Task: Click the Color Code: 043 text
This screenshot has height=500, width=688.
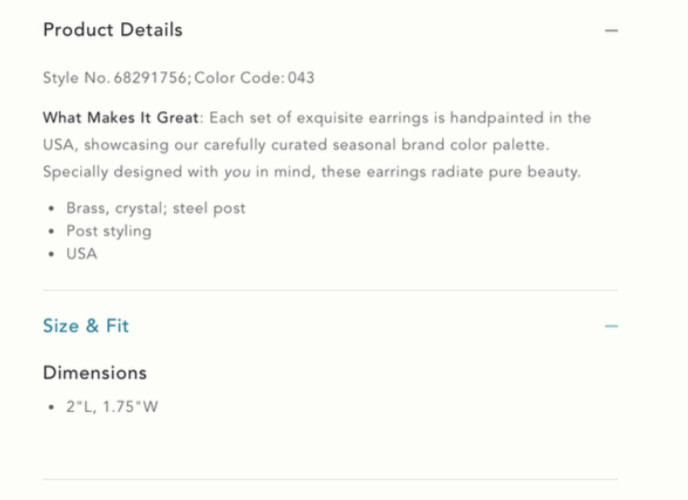Action: click(x=254, y=78)
